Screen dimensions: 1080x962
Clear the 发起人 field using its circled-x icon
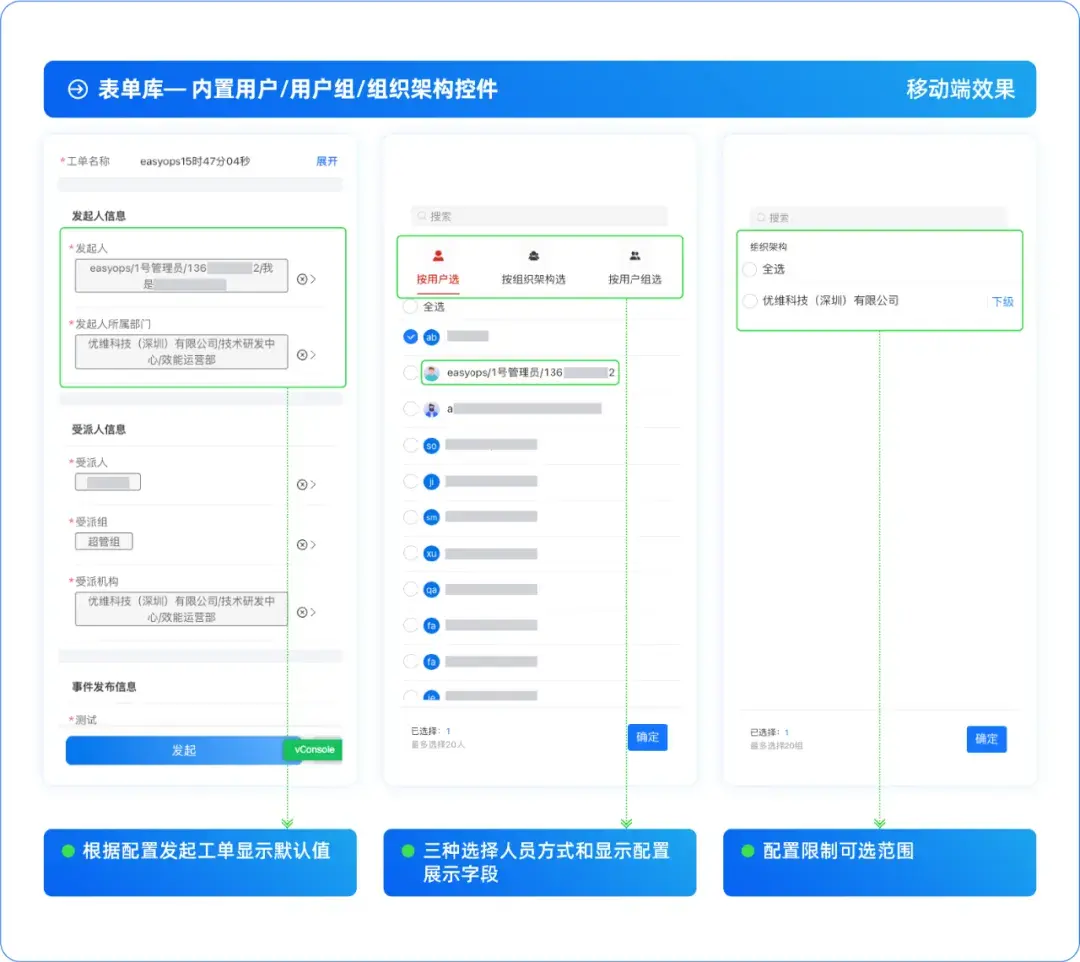point(301,279)
